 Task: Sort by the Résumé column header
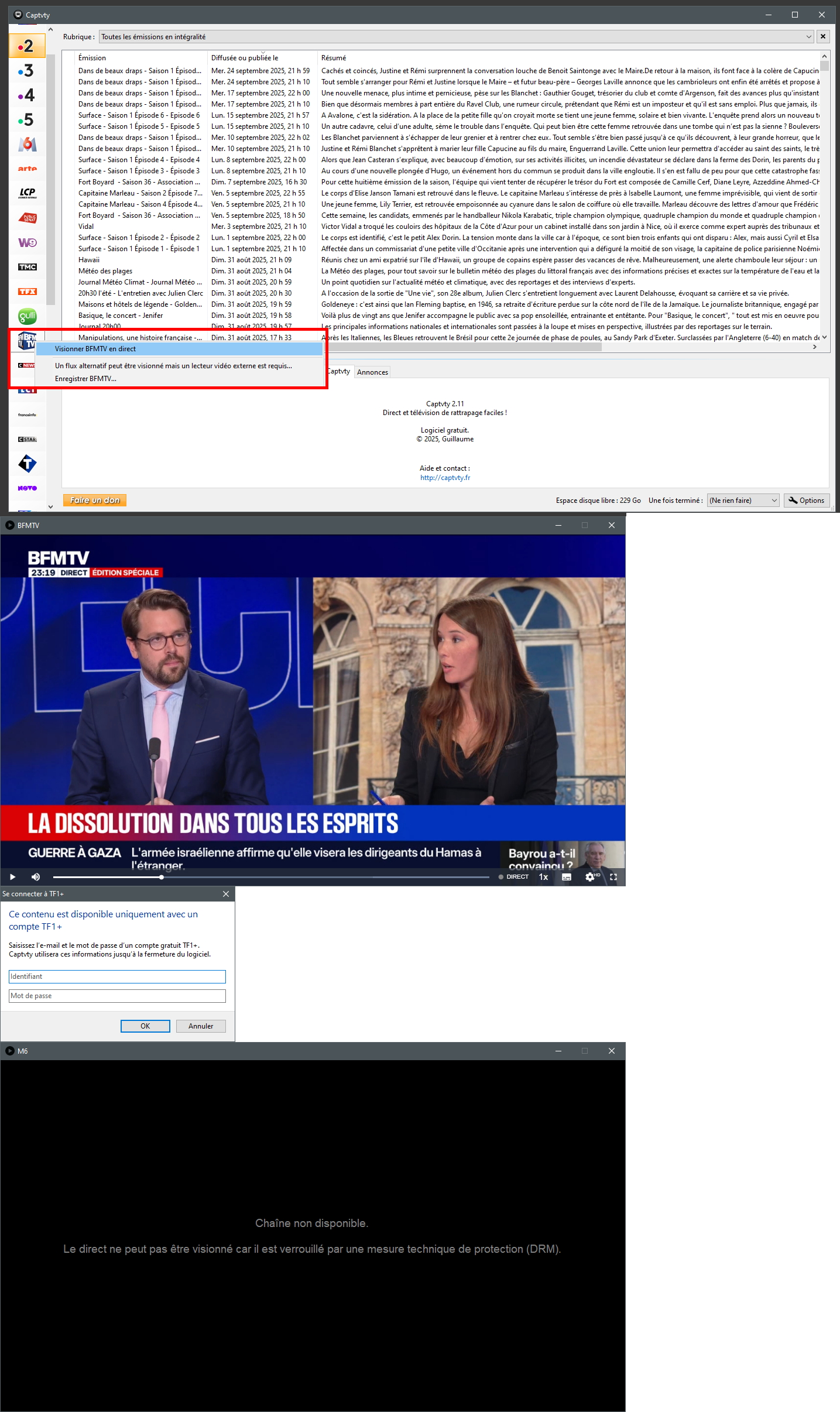568,58
